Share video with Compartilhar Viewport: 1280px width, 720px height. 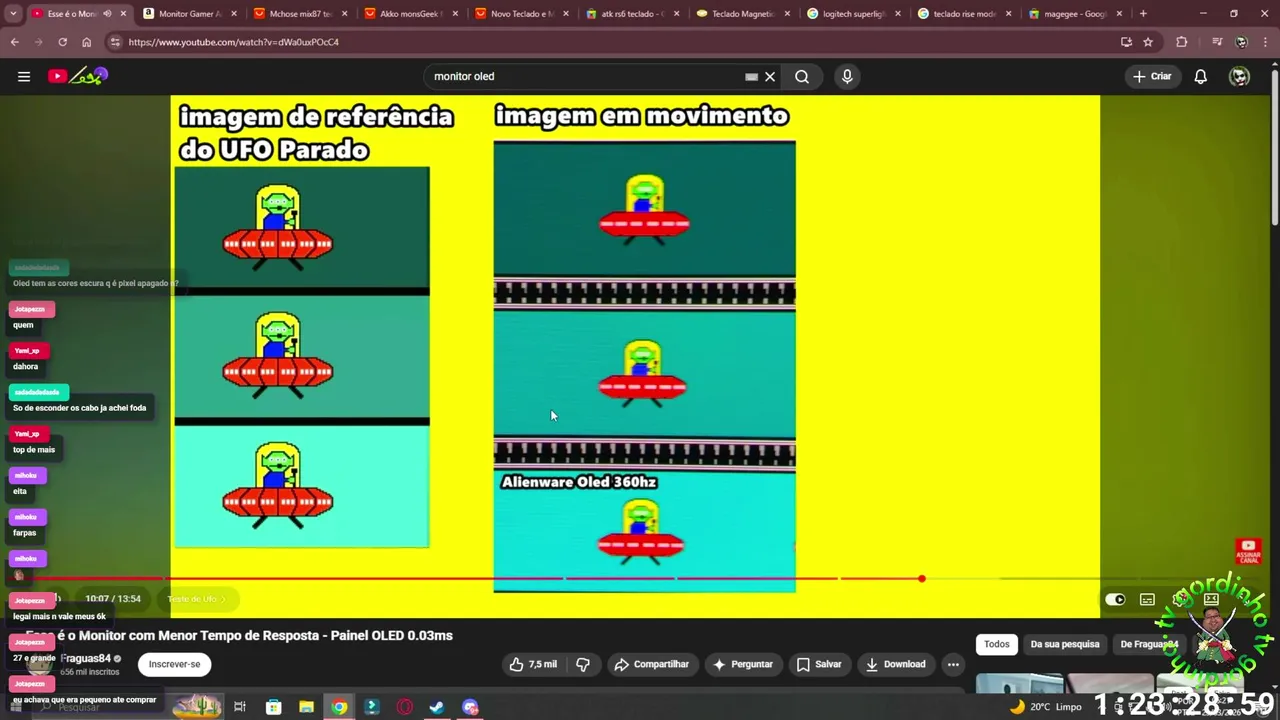[651, 664]
